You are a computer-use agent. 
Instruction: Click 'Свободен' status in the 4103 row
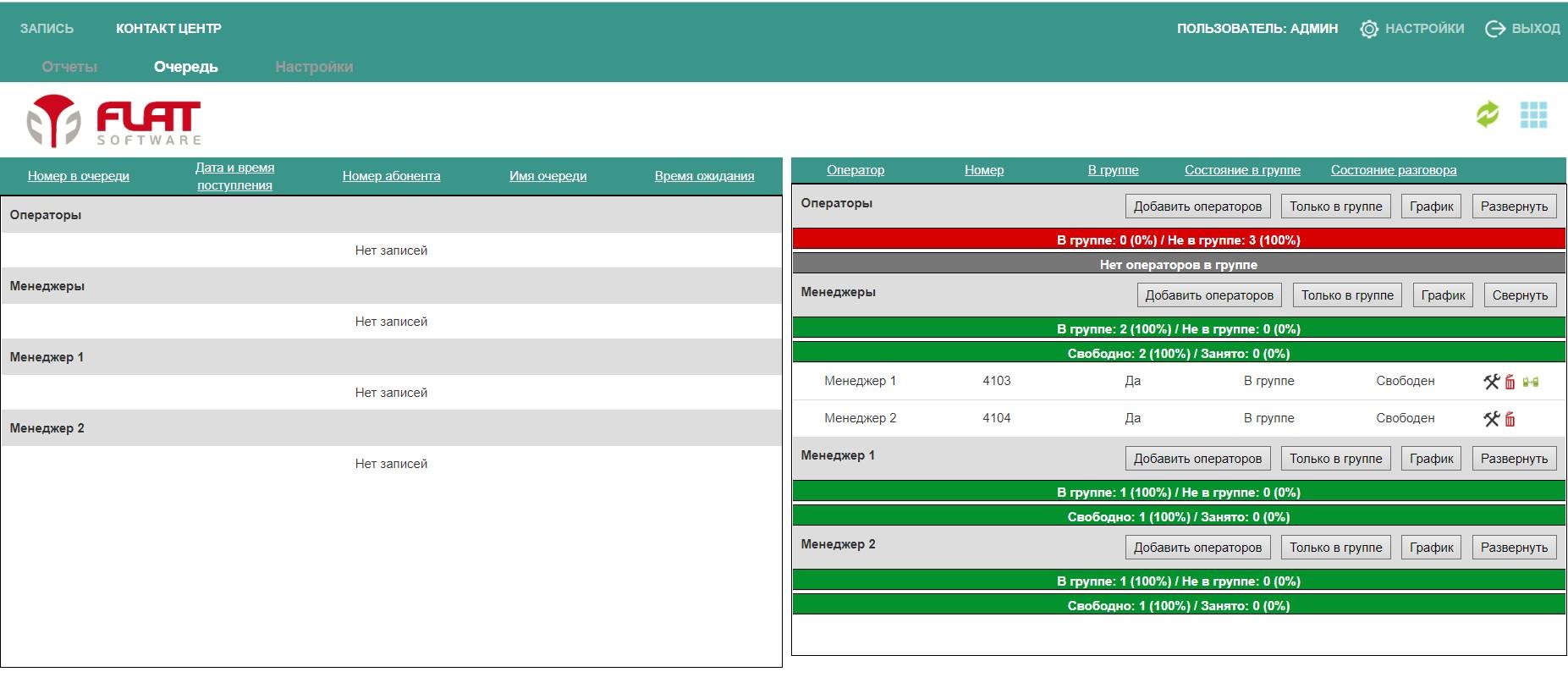tap(1406, 381)
